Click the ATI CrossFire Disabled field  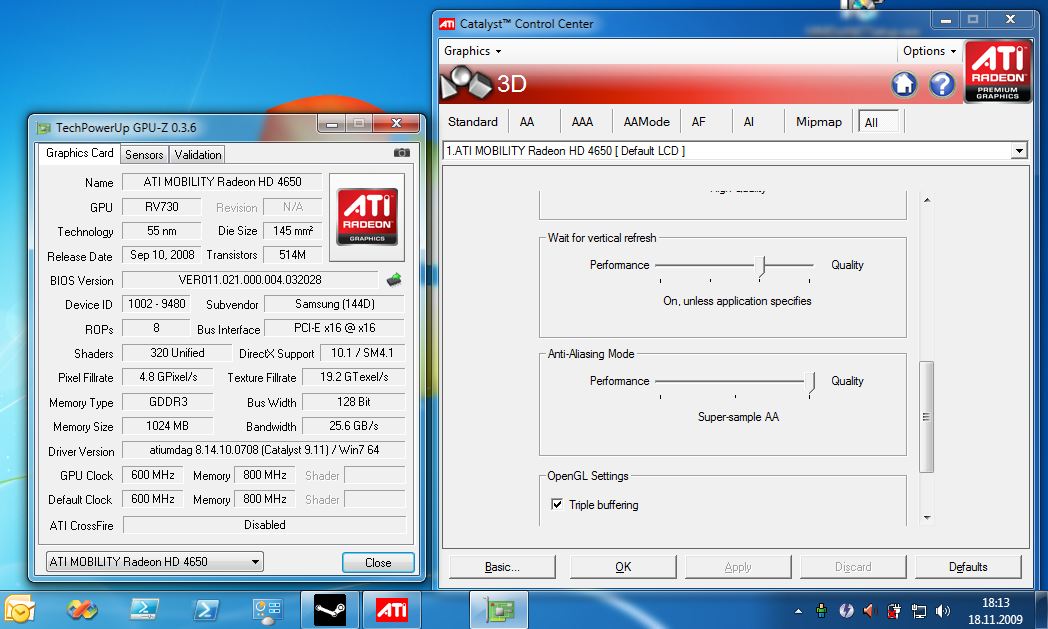pyautogui.click(x=265, y=525)
